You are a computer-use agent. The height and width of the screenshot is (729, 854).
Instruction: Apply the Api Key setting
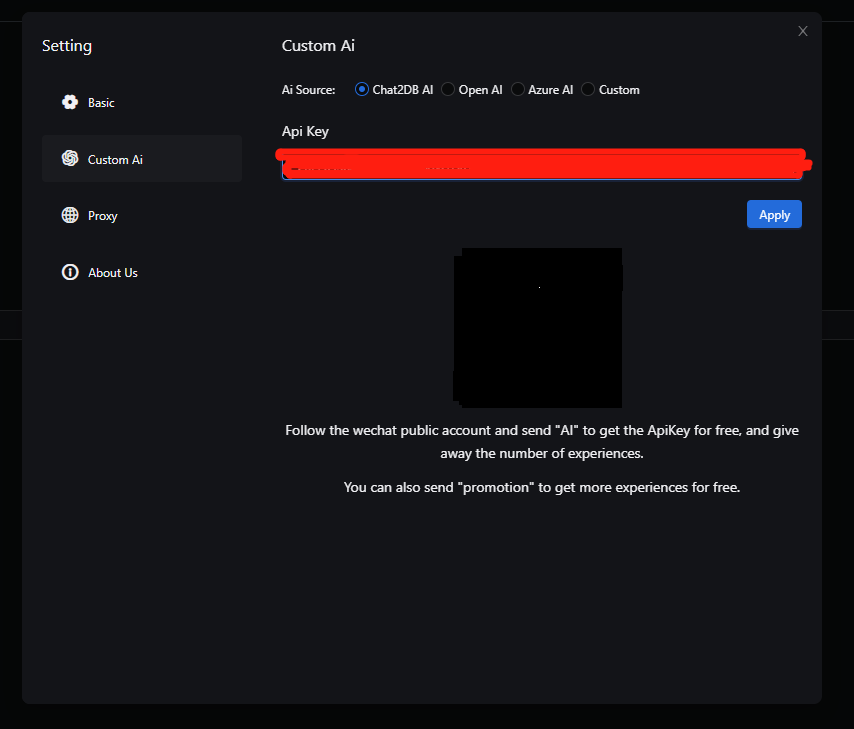tap(774, 215)
